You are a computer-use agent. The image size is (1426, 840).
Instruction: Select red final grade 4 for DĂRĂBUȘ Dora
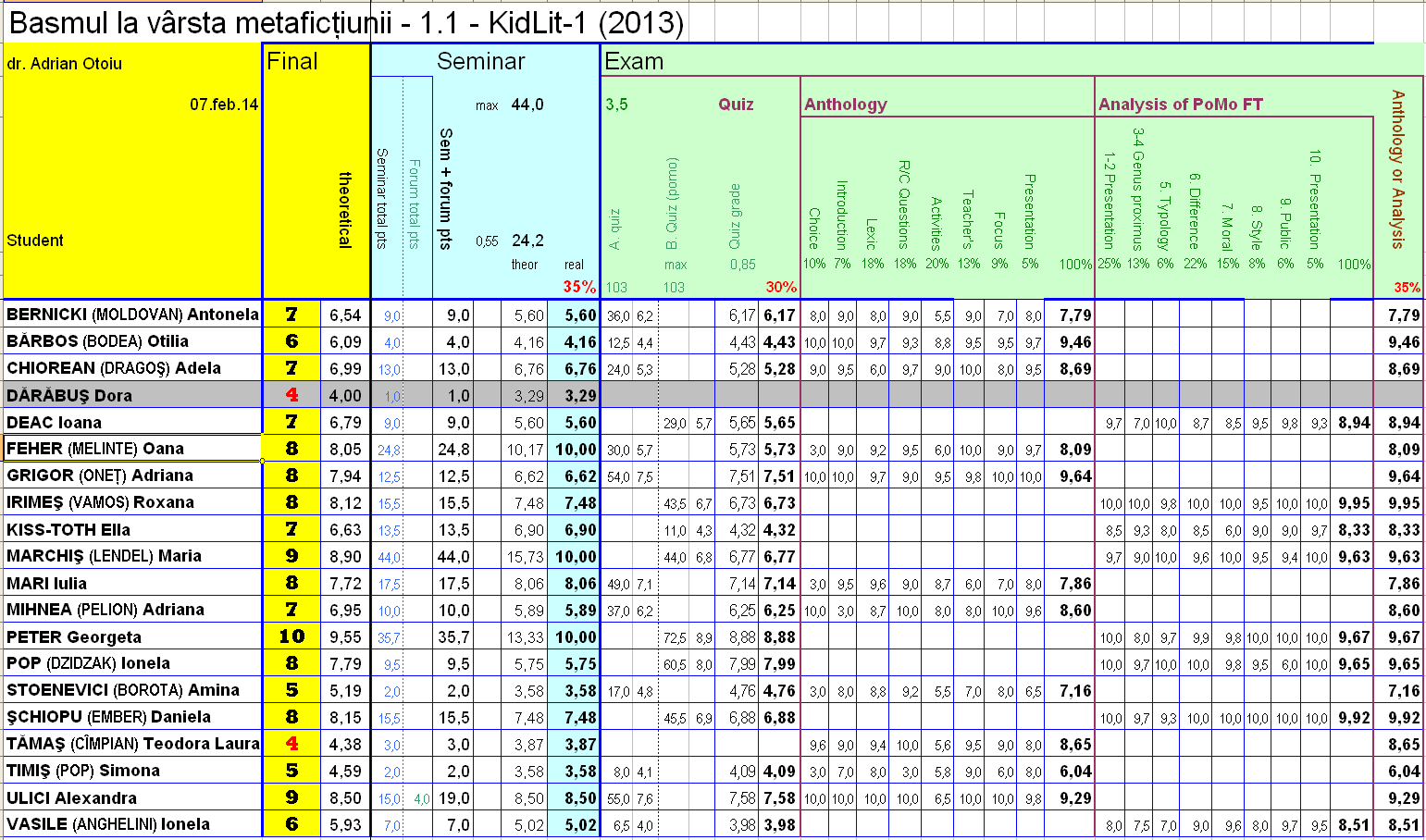291,395
